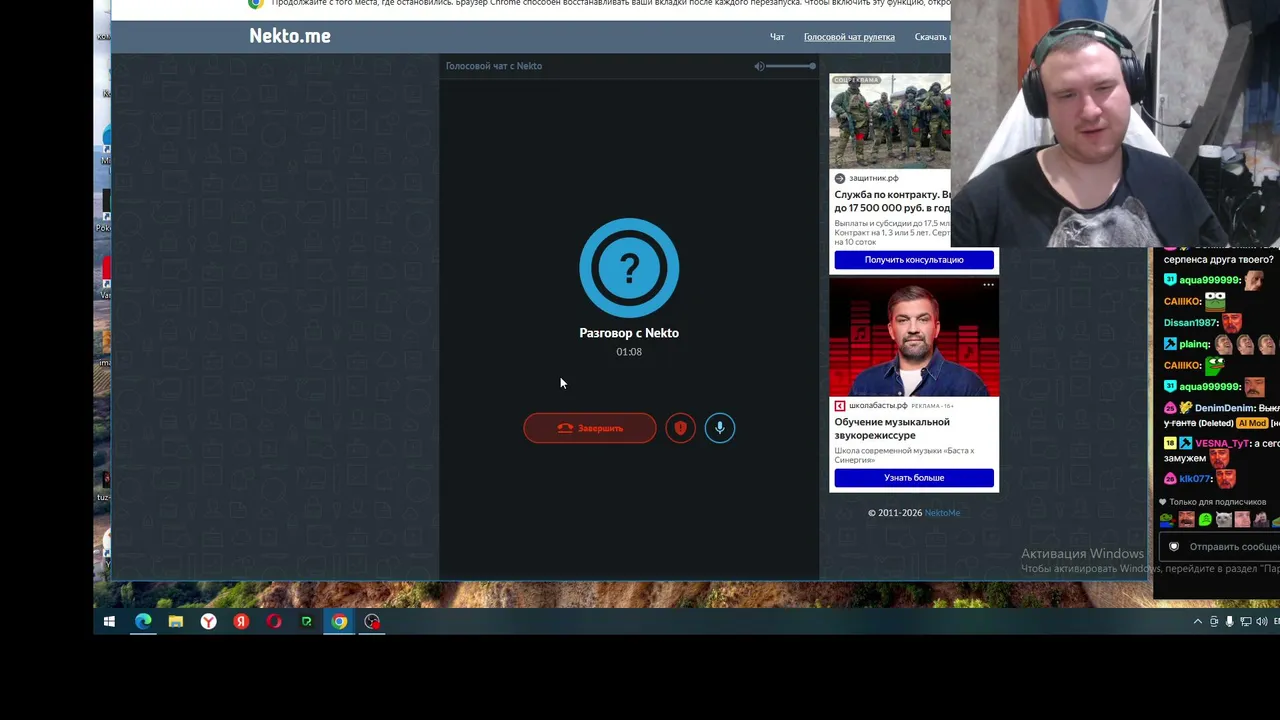Click the Pepe frog emote after the upper CAIIIKO
Viewport: 1280px width, 720px height.
point(1215,300)
